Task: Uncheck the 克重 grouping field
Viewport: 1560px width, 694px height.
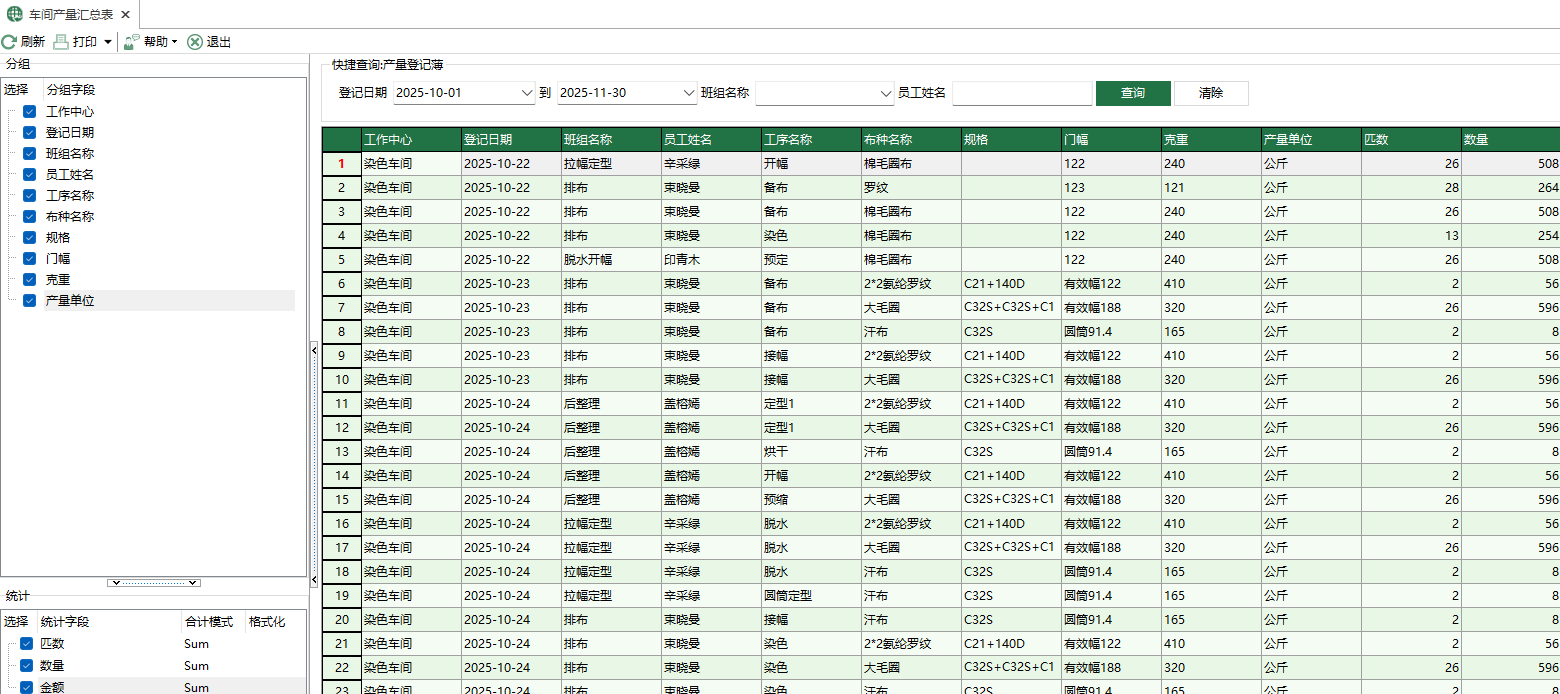Action: 28,279
